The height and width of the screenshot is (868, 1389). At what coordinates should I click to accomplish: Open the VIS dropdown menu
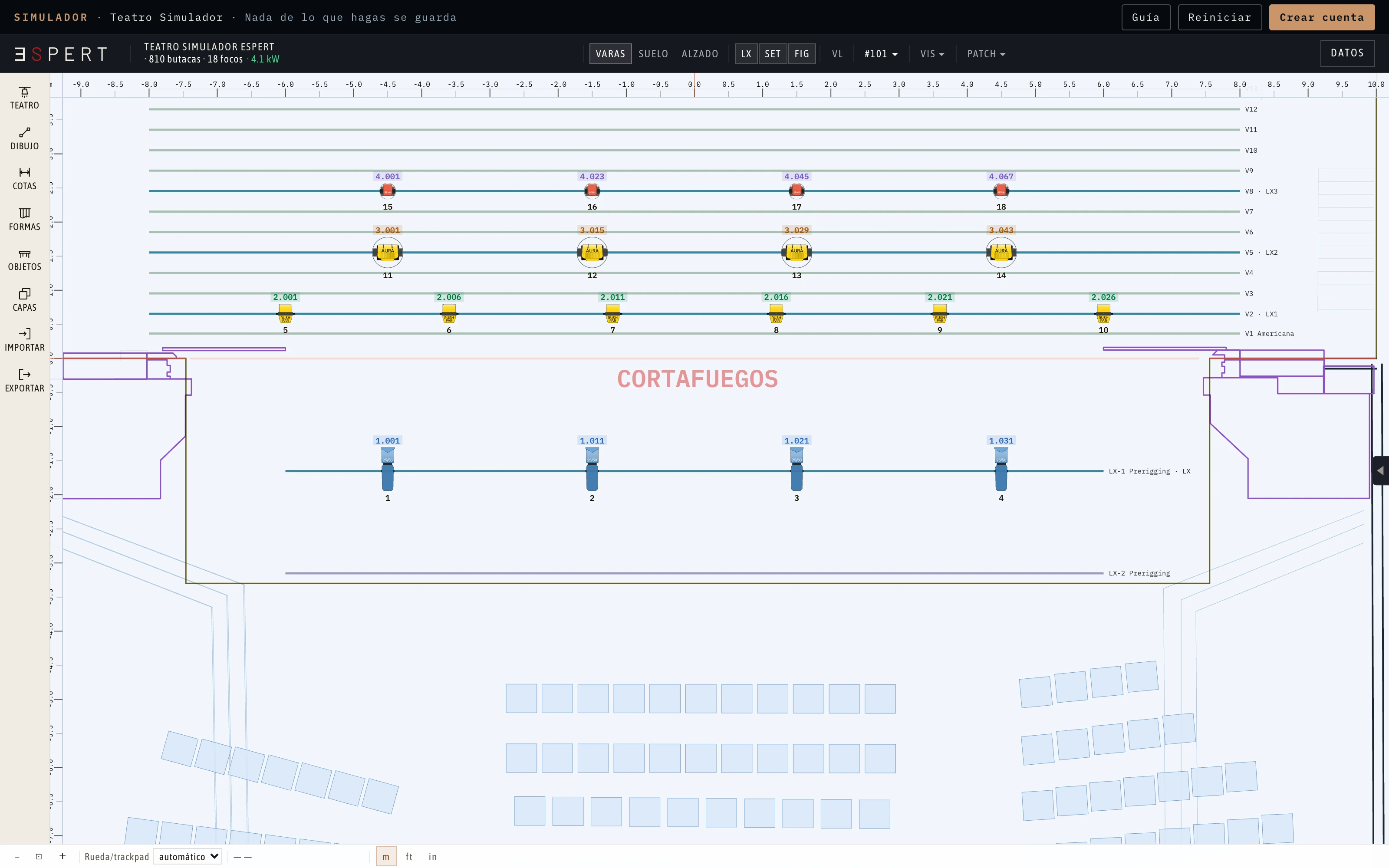(x=932, y=54)
